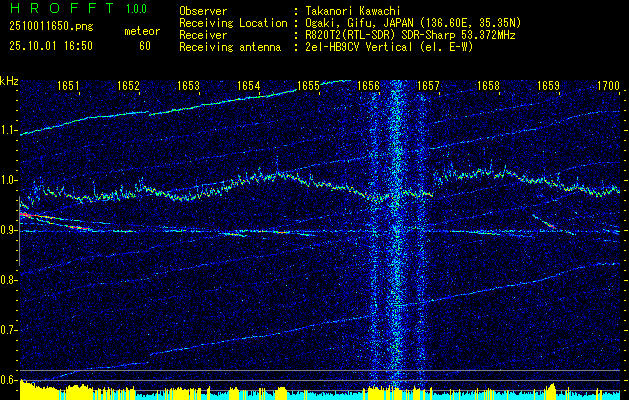
Task: Select the 1655 time marker
Action: 308,87
